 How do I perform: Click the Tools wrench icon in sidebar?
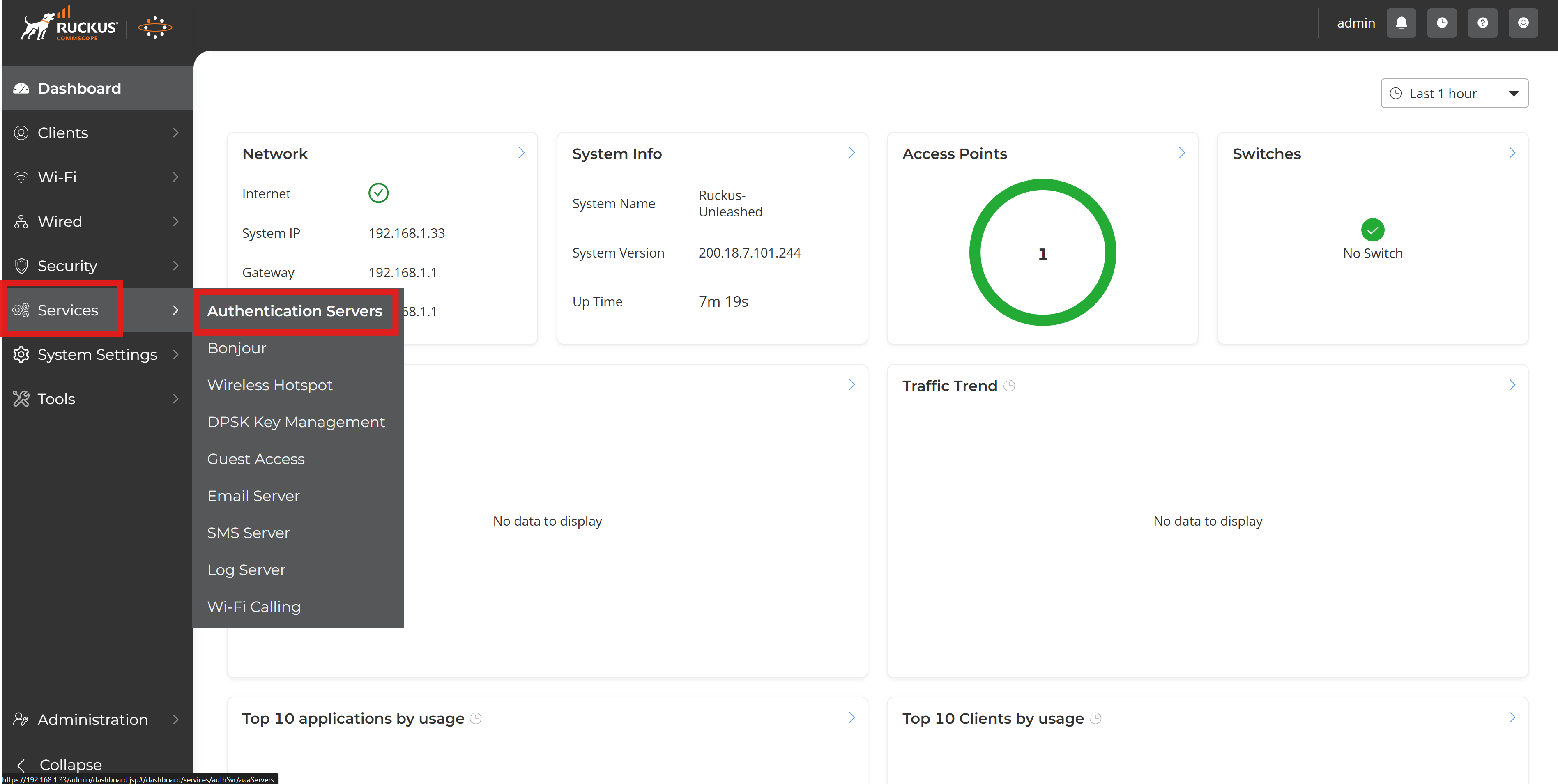point(21,399)
